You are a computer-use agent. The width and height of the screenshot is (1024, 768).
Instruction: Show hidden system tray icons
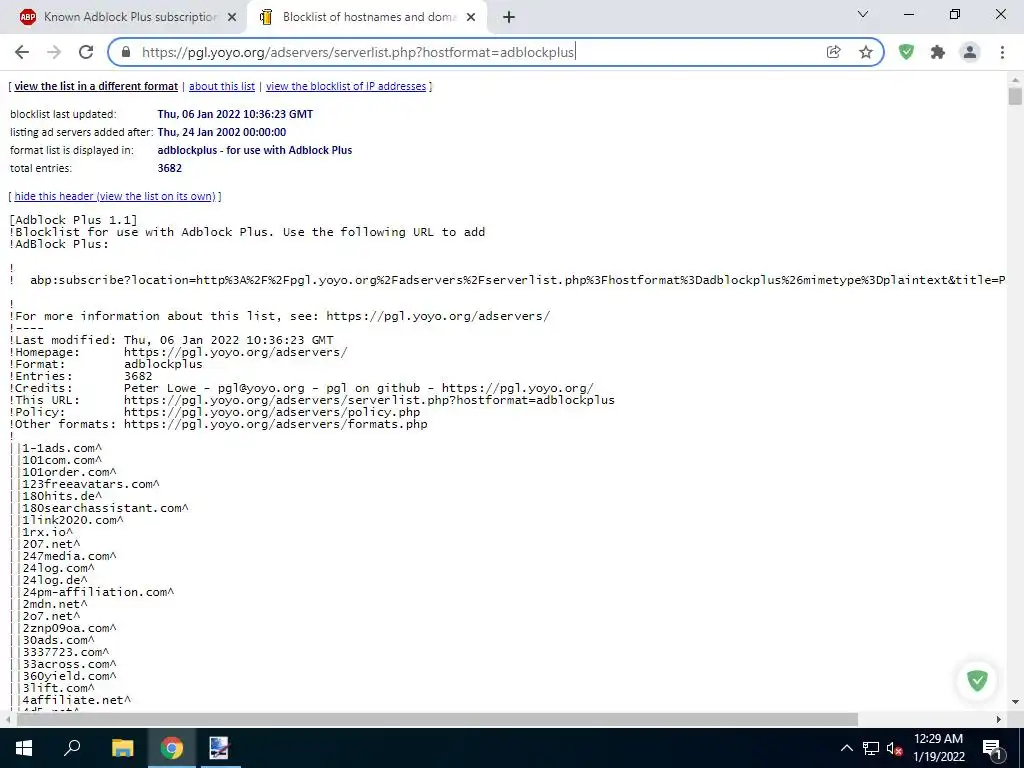point(846,748)
